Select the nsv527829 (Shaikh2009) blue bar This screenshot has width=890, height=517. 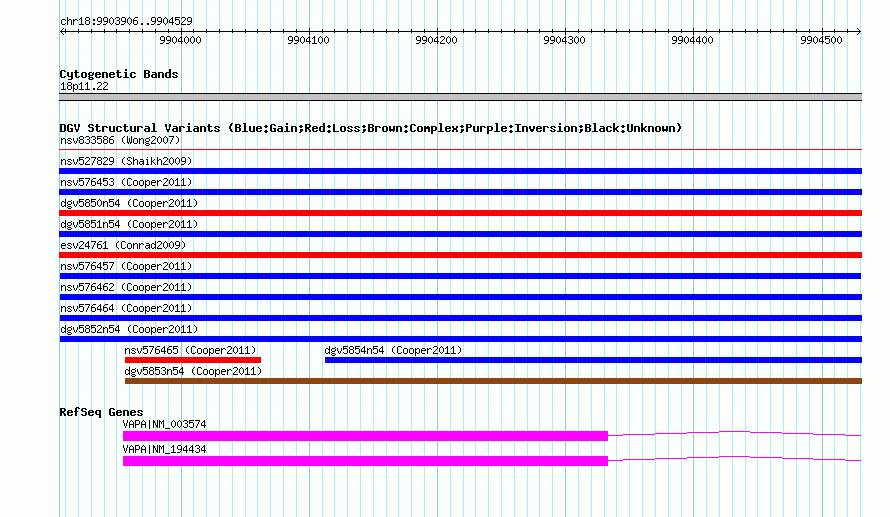click(460, 171)
